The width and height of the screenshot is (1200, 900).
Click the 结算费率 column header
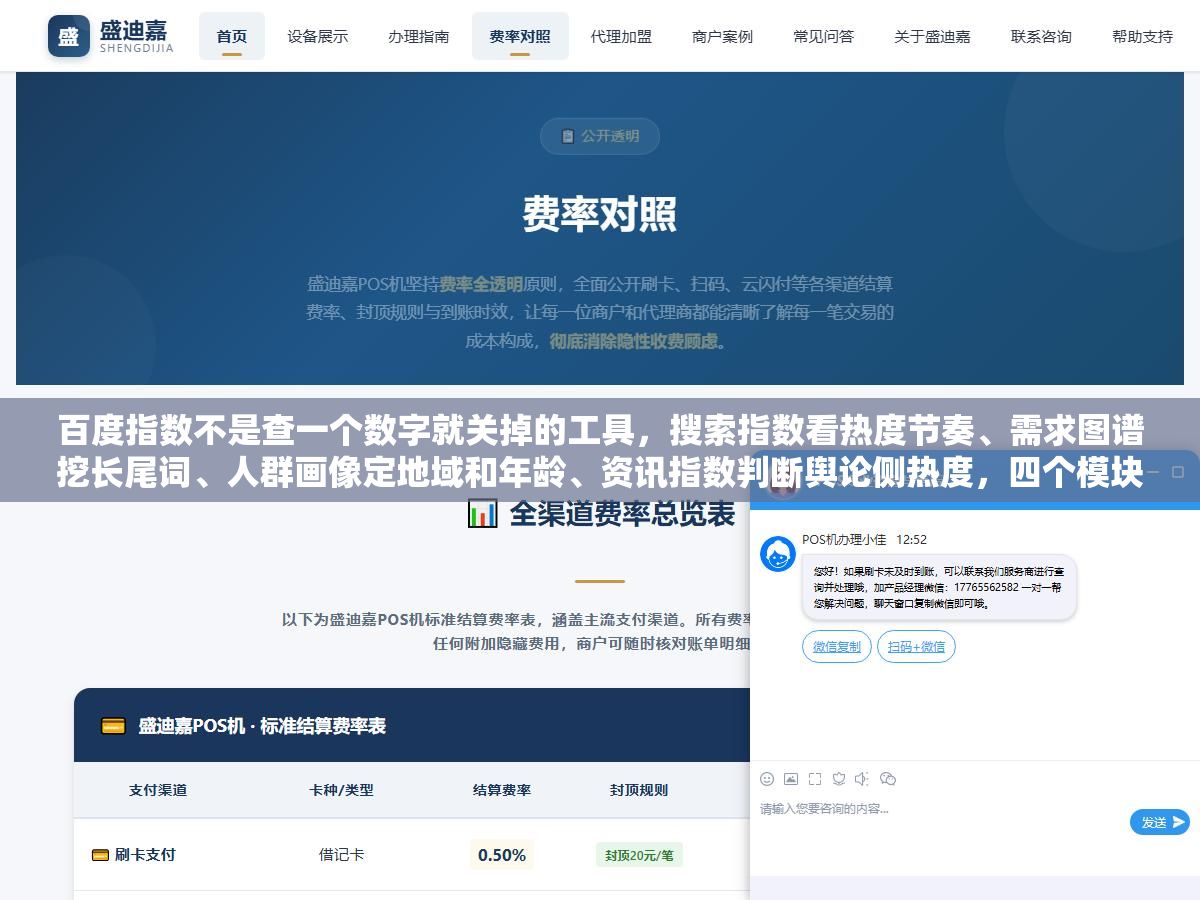pyautogui.click(x=502, y=790)
